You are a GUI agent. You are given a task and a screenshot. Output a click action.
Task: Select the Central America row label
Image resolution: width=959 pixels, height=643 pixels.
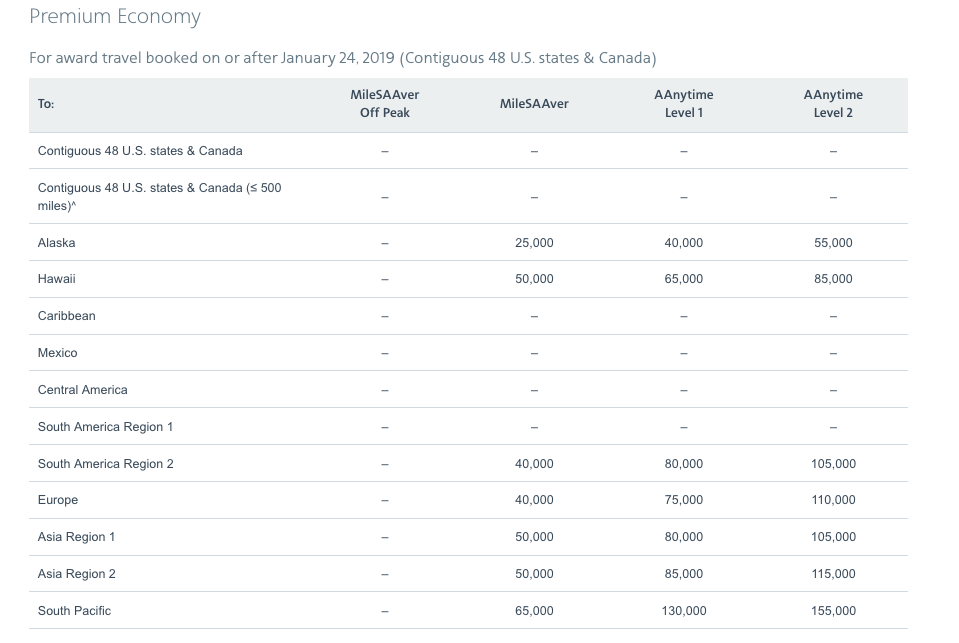click(82, 390)
